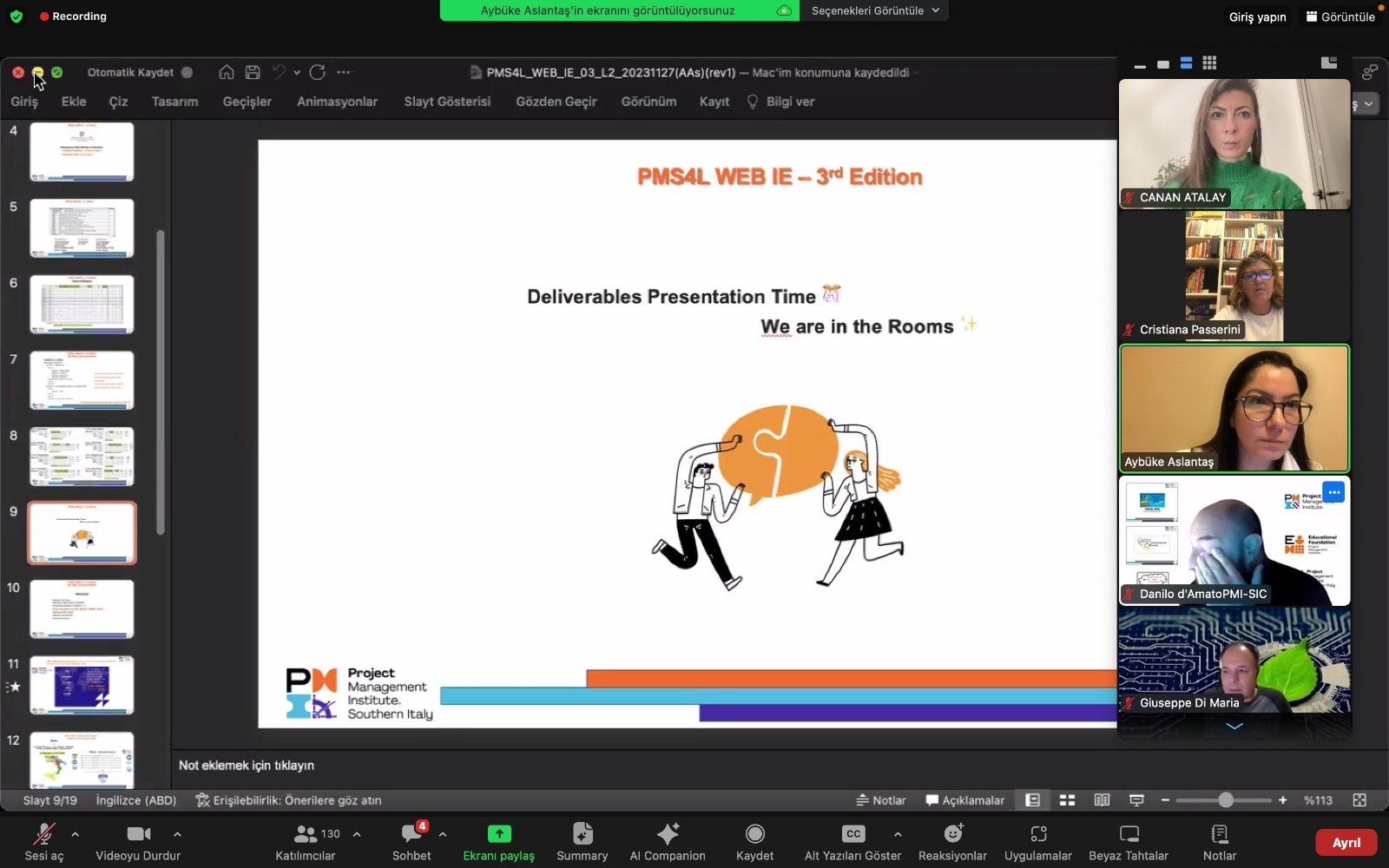Click the save disk icon

[x=253, y=72]
